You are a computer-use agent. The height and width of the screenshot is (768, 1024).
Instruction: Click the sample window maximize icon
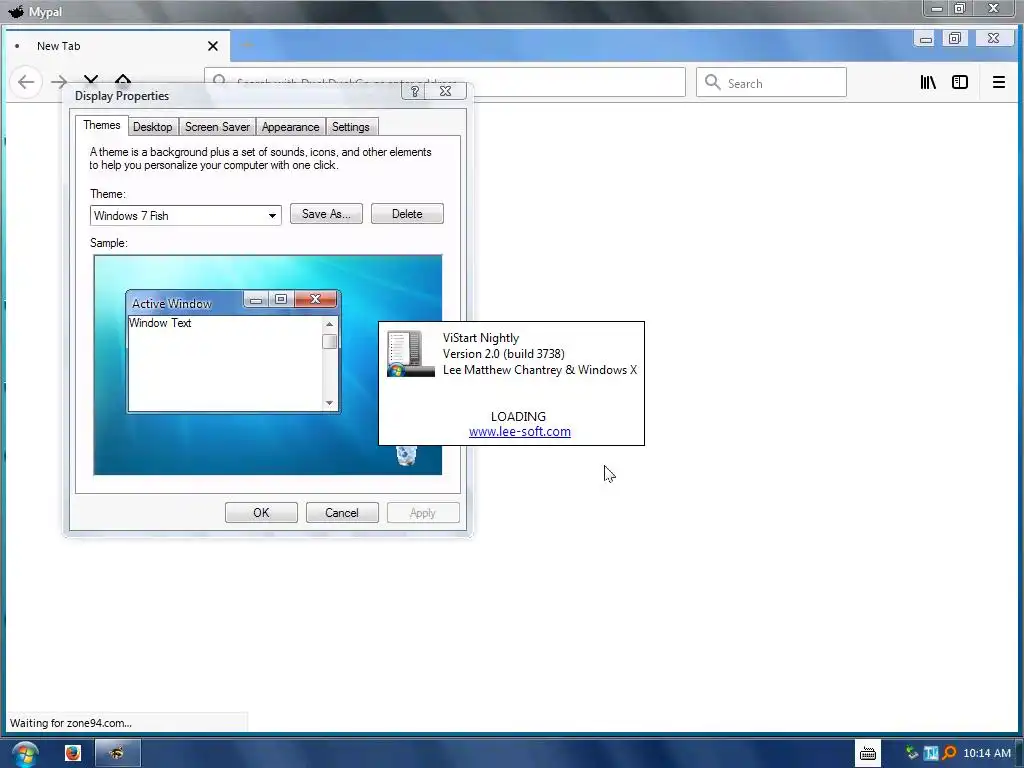coord(281,299)
